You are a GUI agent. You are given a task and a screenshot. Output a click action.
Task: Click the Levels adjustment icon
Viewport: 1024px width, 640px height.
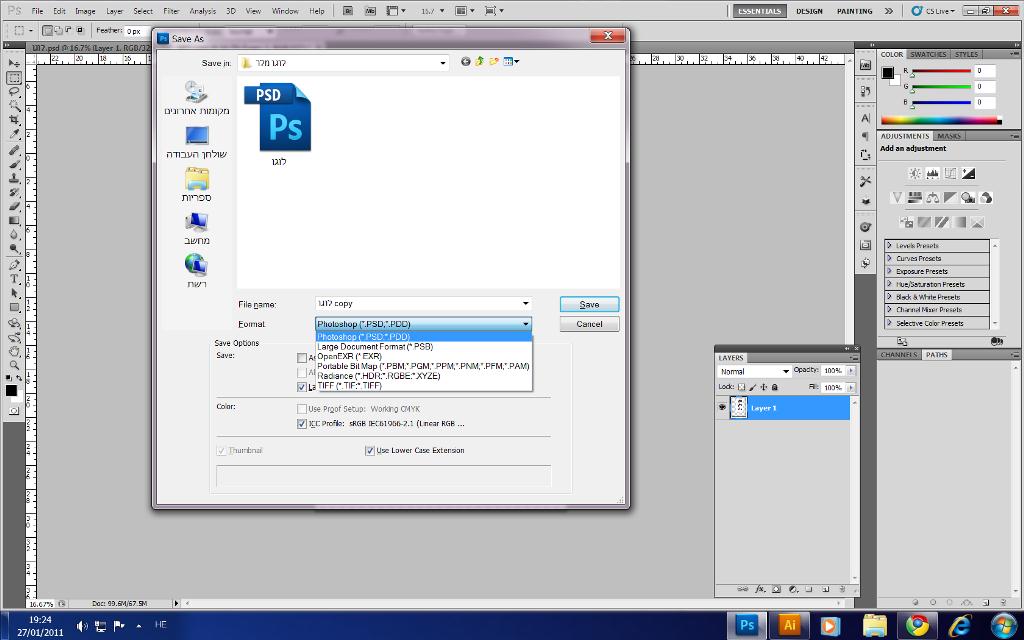932,173
